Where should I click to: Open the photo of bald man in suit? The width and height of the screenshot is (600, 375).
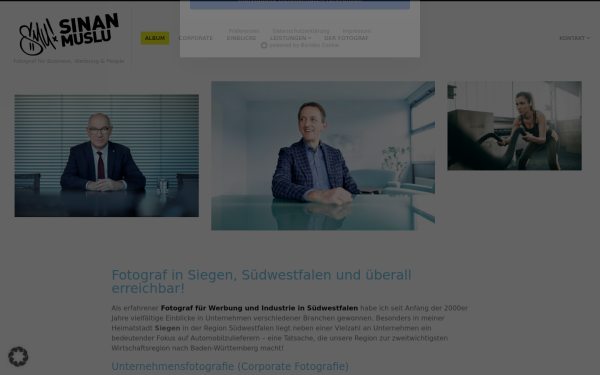pos(106,156)
